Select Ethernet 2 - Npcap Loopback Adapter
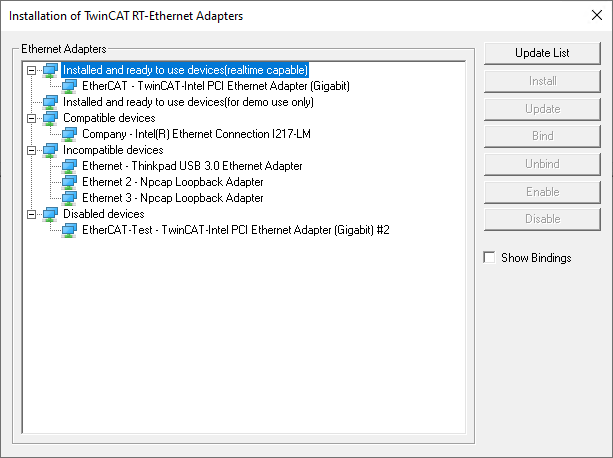The height and width of the screenshot is (458, 613). 172,182
